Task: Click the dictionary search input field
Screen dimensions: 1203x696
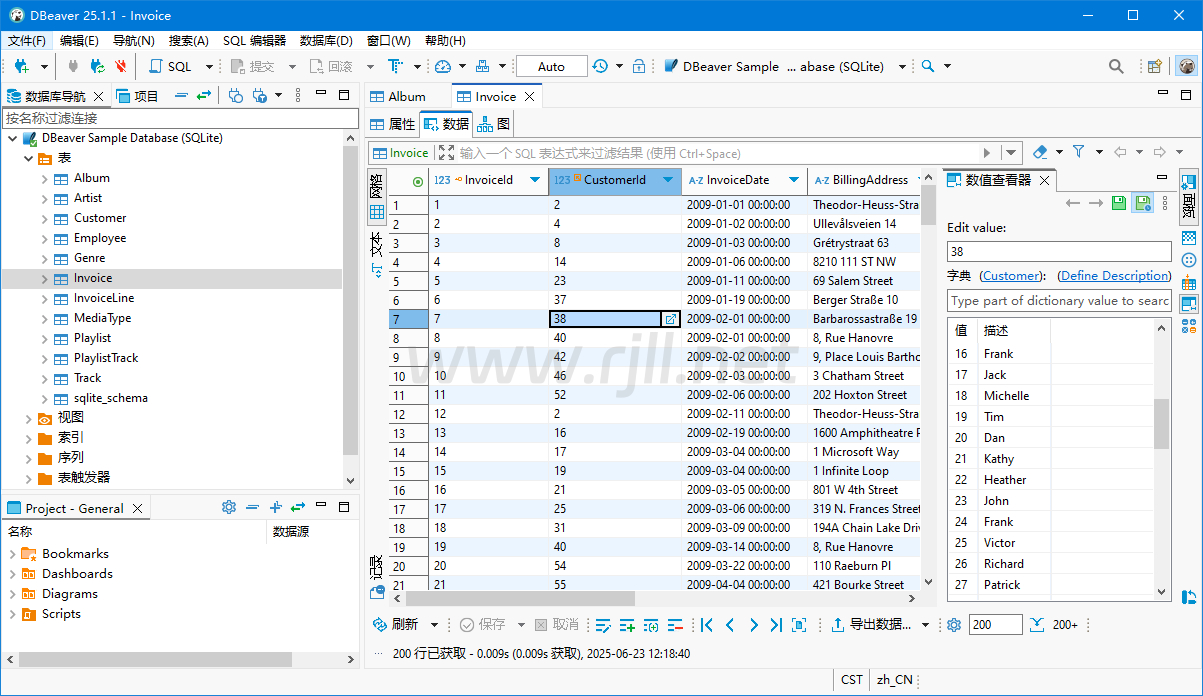Action: coord(1058,301)
